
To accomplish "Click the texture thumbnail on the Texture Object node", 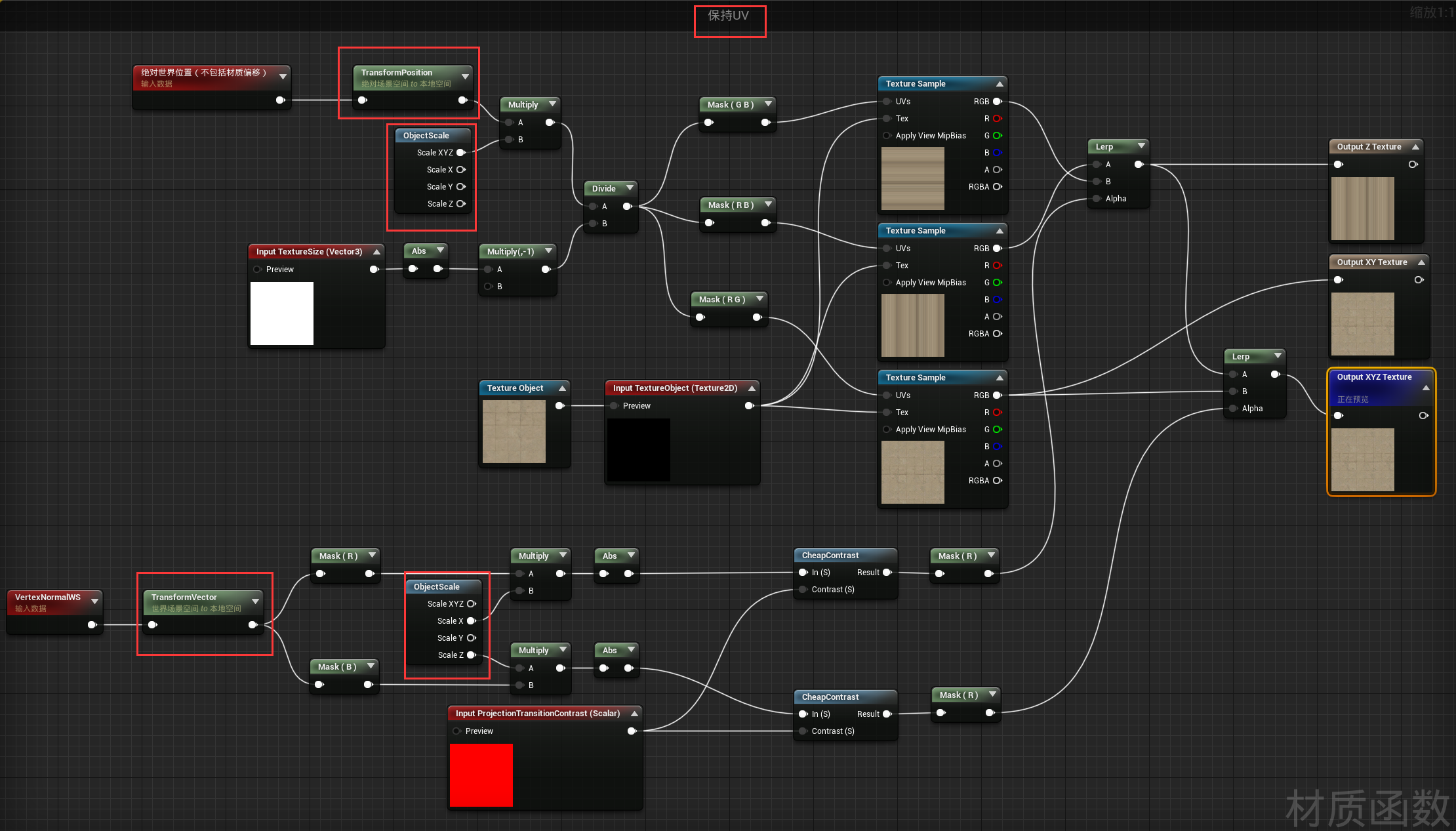I will point(514,431).
